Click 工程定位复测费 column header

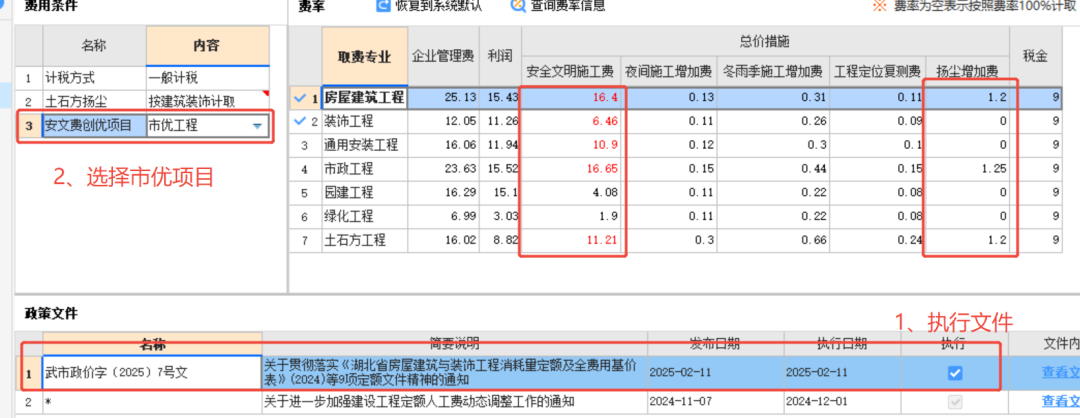878,72
